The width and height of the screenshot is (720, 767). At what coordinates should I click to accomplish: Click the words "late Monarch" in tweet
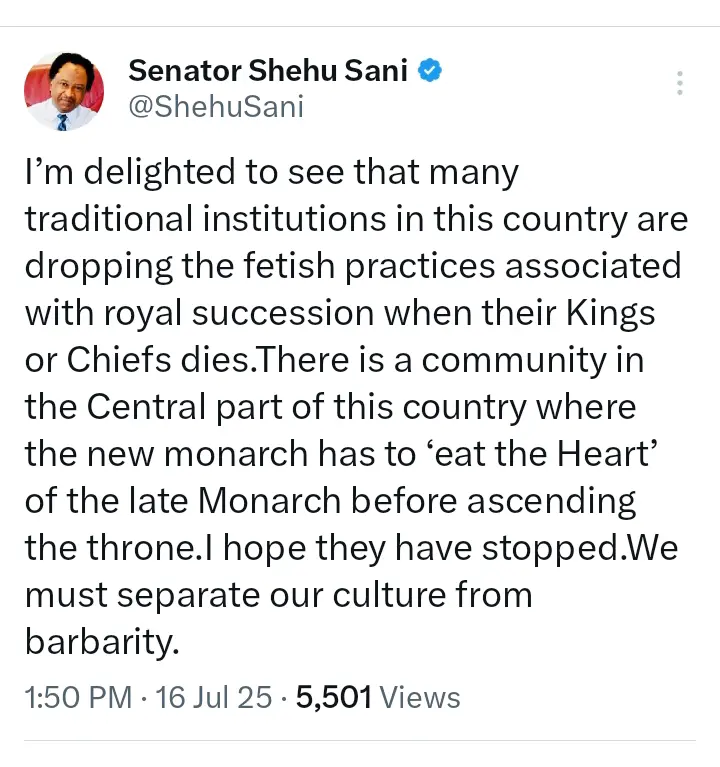pyautogui.click(x=235, y=501)
